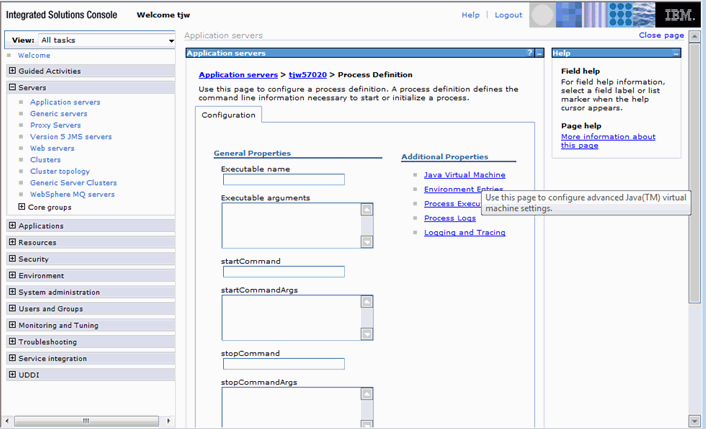This screenshot has width=706, height=429.
Task: Click the page scrollbar down arrow
Action: (695, 421)
